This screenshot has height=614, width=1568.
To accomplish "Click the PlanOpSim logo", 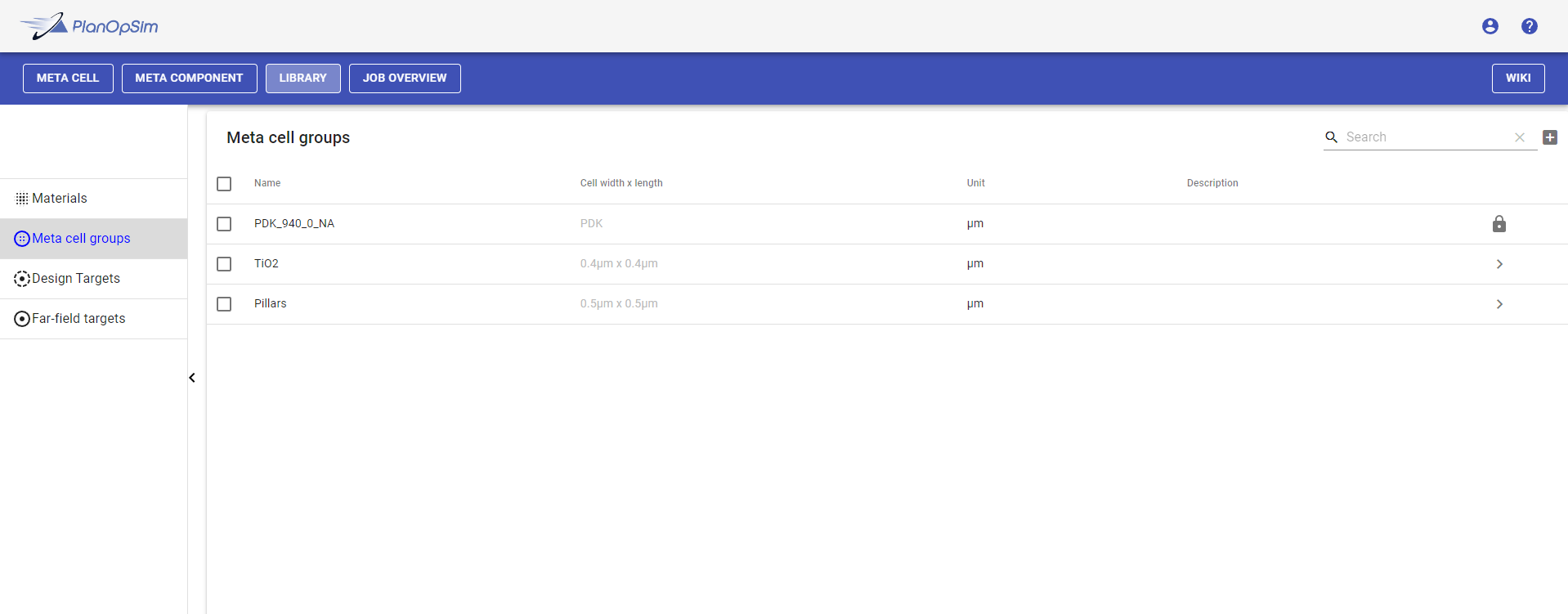I will (x=89, y=26).
